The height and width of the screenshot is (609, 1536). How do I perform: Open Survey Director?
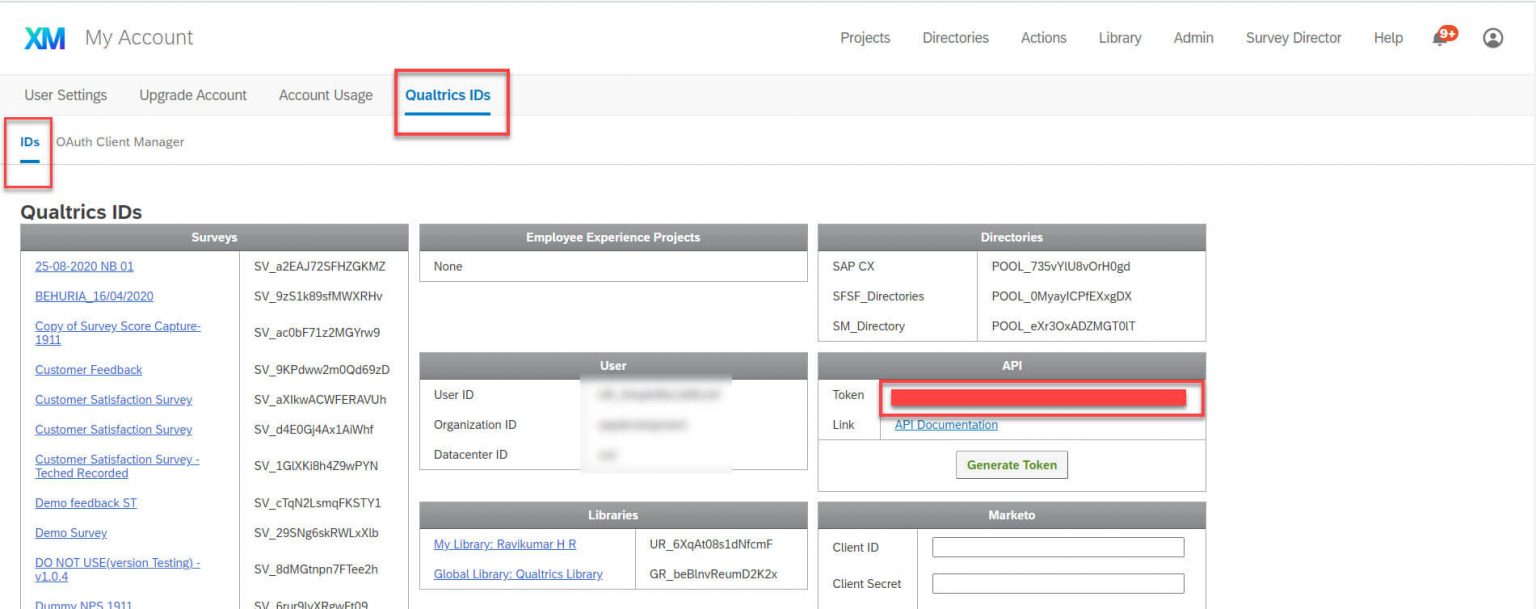pos(1293,37)
